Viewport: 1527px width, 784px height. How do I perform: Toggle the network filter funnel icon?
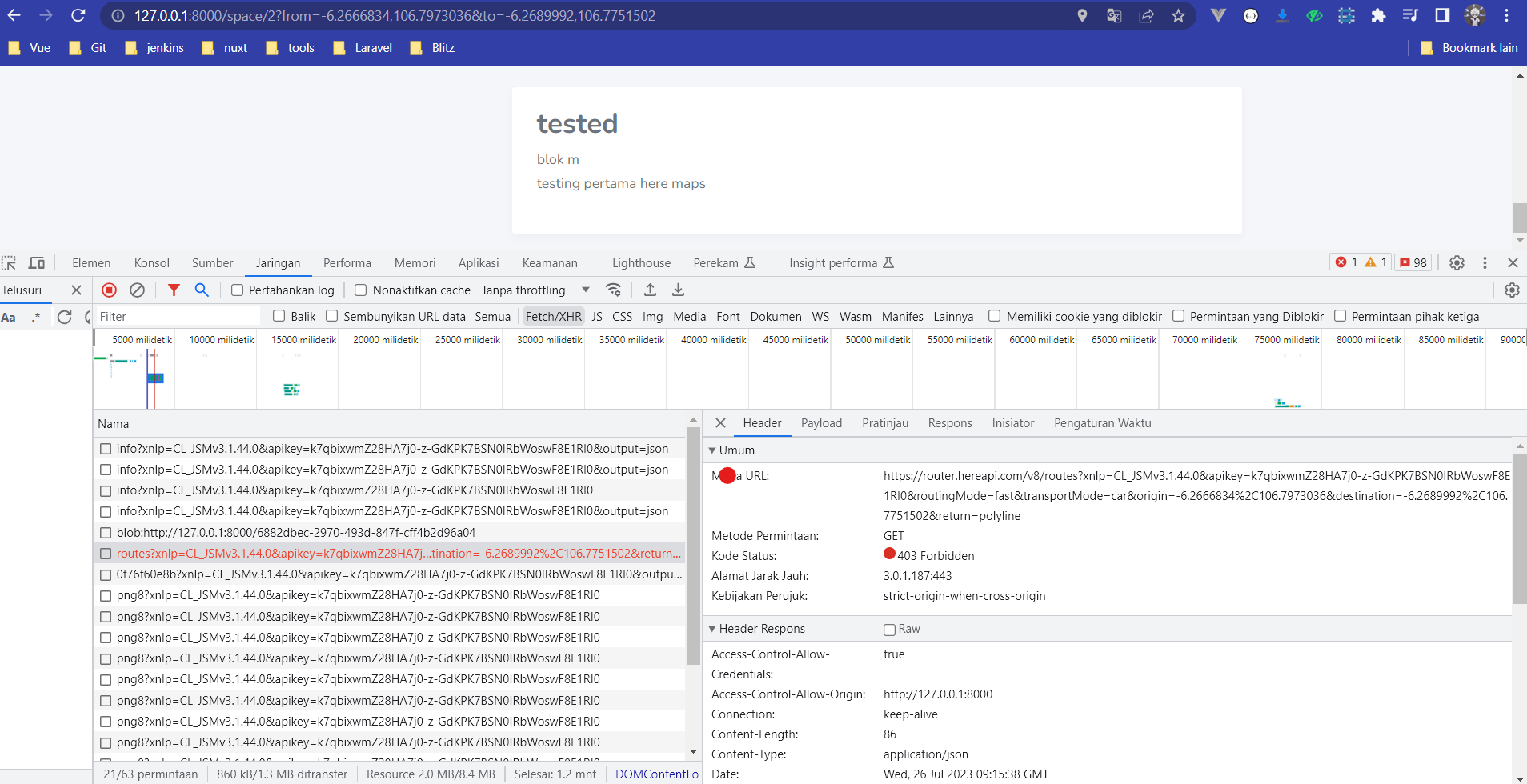(x=174, y=290)
